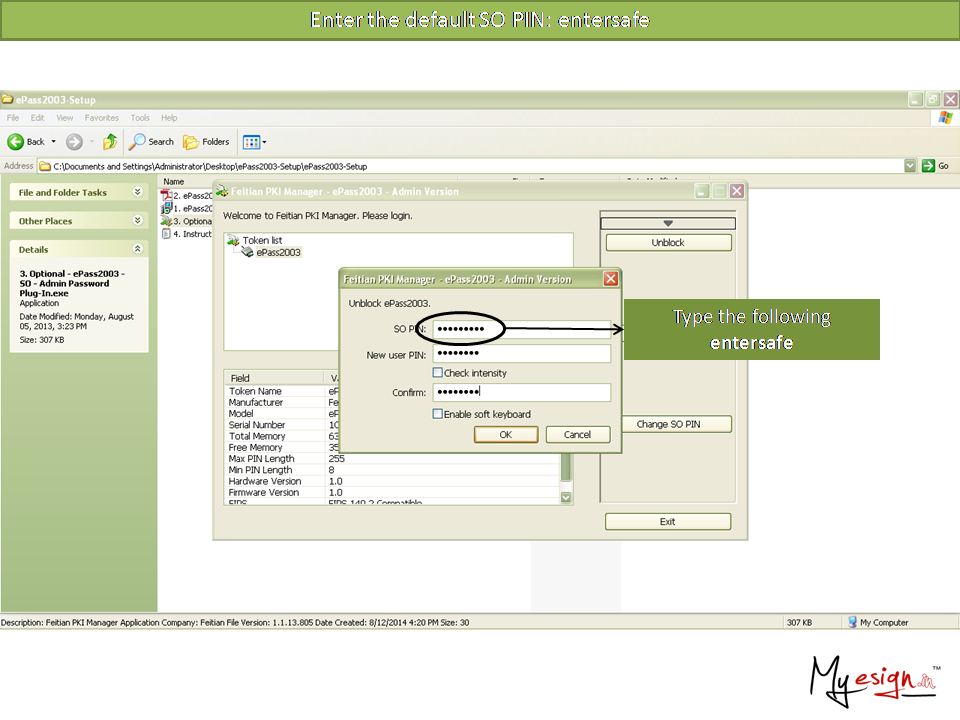Click inside the SO PIN field
This screenshot has width=960, height=720.
tap(522, 329)
